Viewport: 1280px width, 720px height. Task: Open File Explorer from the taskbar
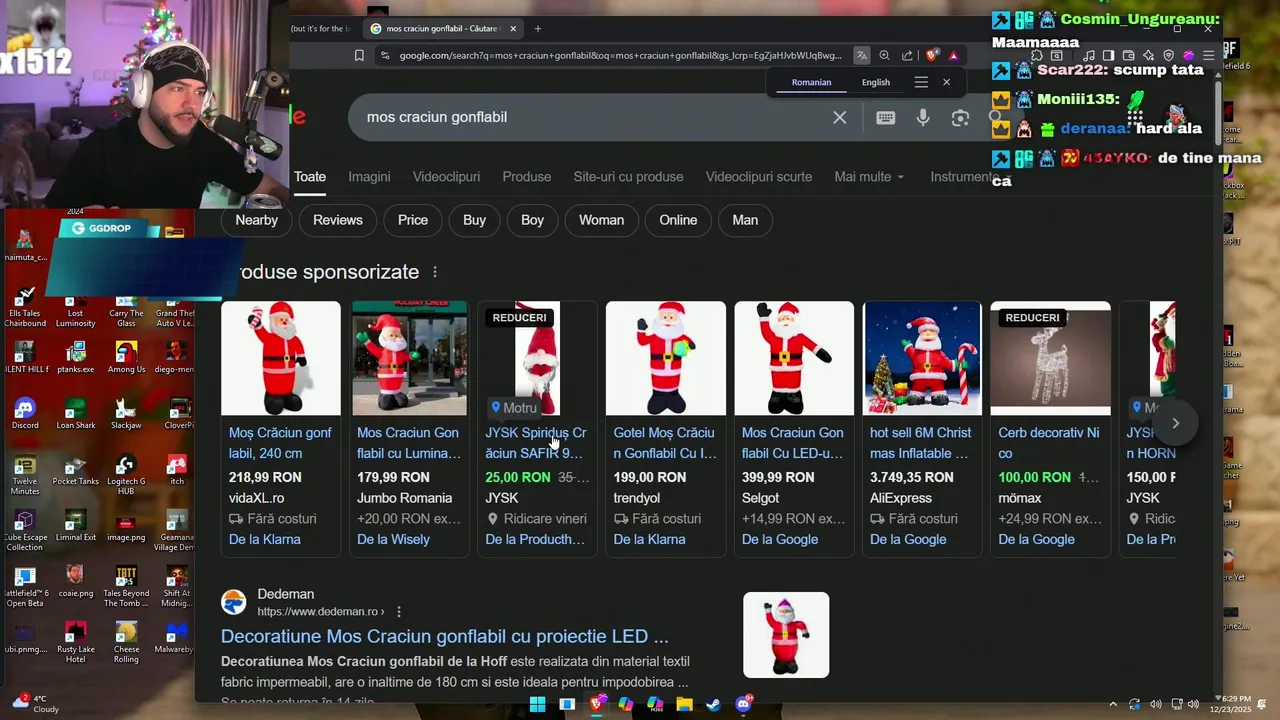coord(684,704)
